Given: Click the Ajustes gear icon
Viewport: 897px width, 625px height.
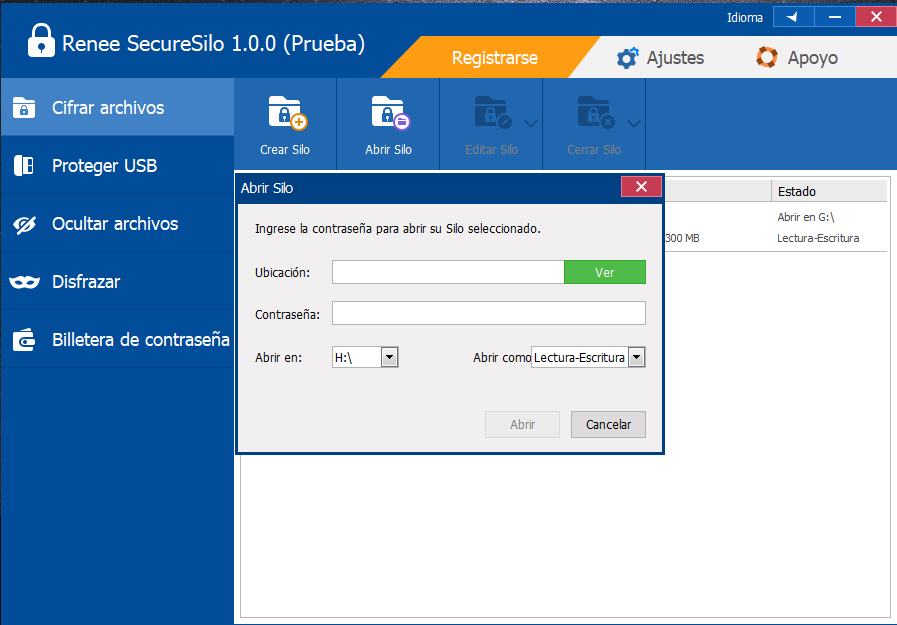Looking at the screenshot, I should click(x=628, y=58).
